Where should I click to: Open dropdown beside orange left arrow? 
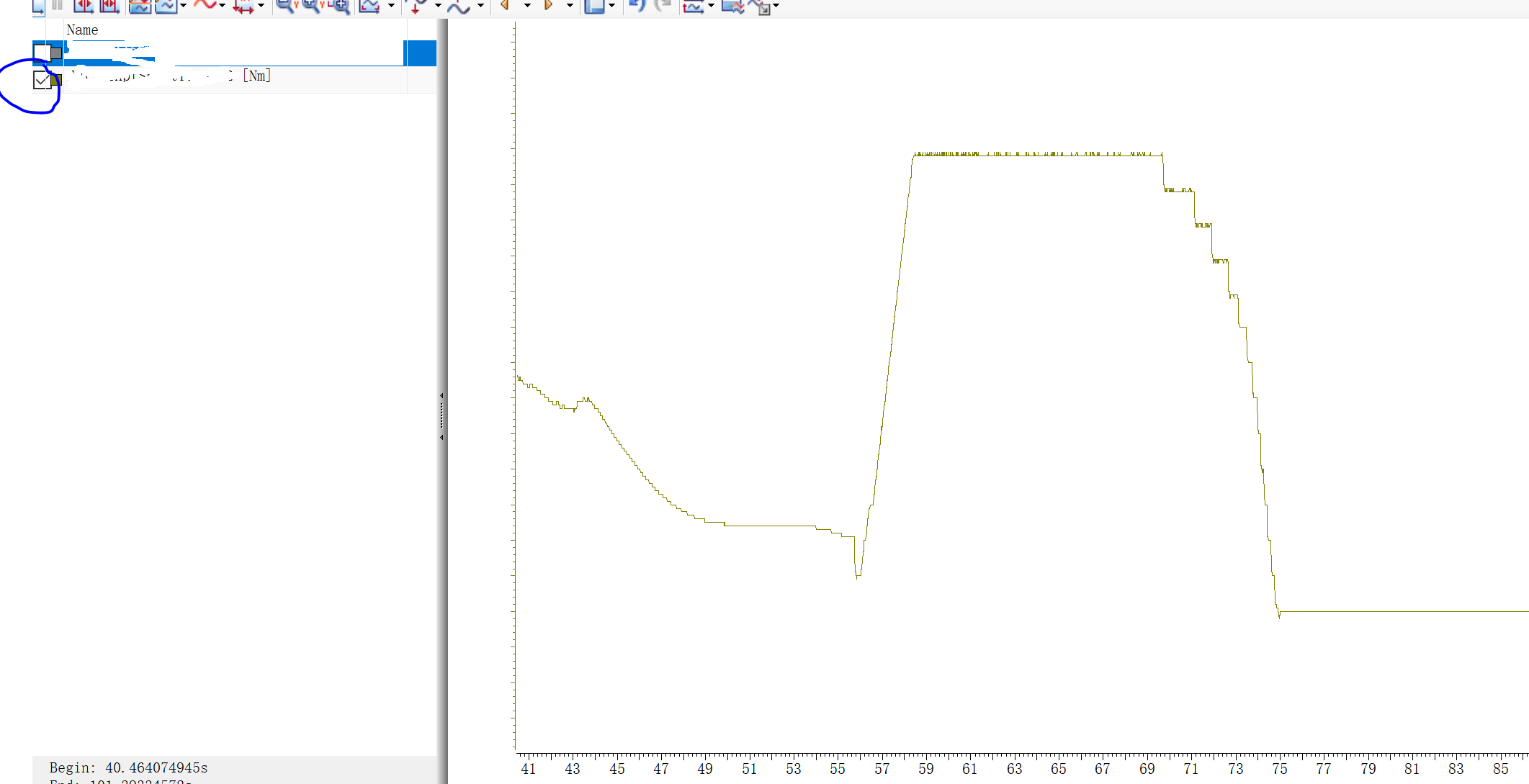527,6
